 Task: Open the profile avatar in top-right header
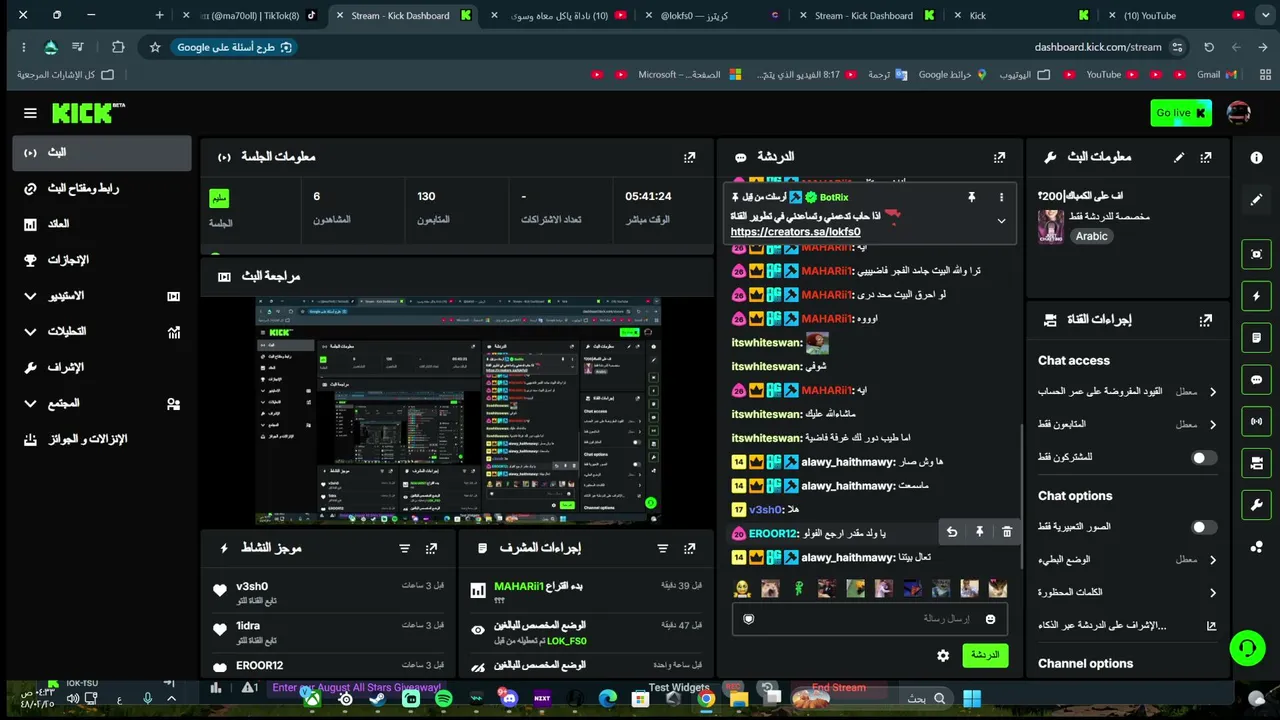[x=1239, y=113]
